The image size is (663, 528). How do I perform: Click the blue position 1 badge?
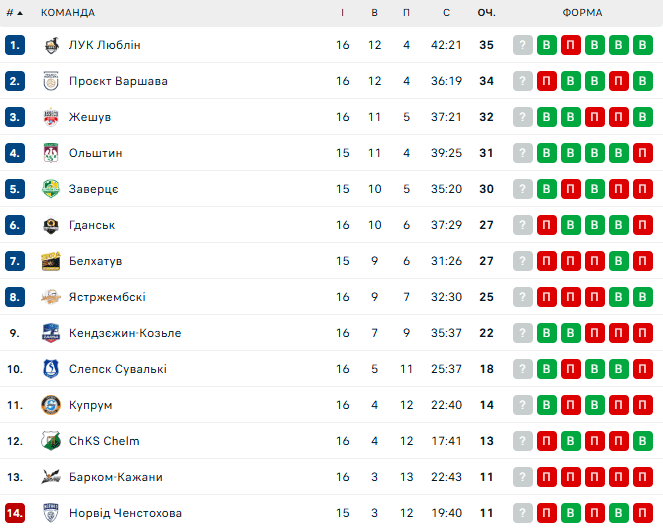(14, 45)
